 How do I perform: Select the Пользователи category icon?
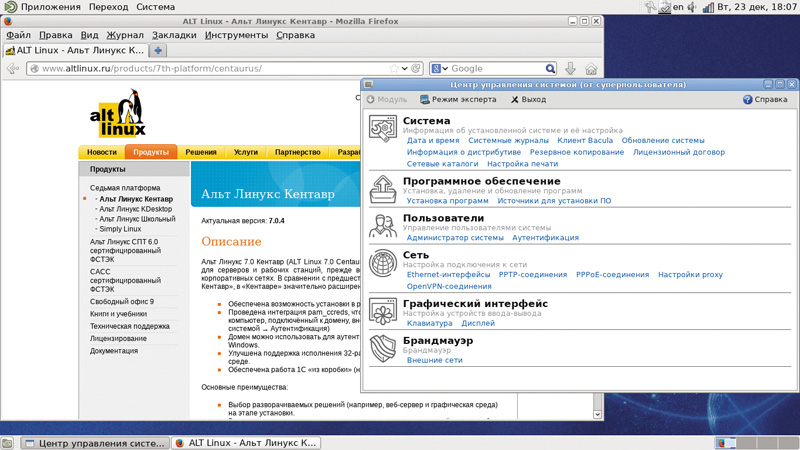click(383, 226)
